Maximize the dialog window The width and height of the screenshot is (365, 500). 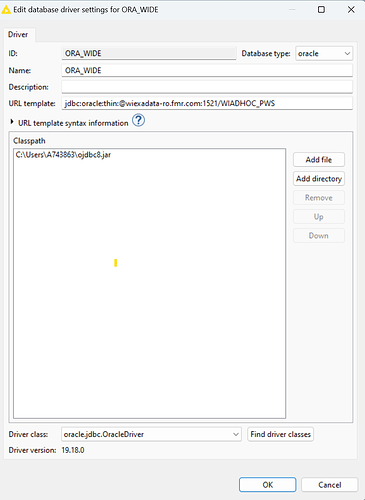coord(321,10)
